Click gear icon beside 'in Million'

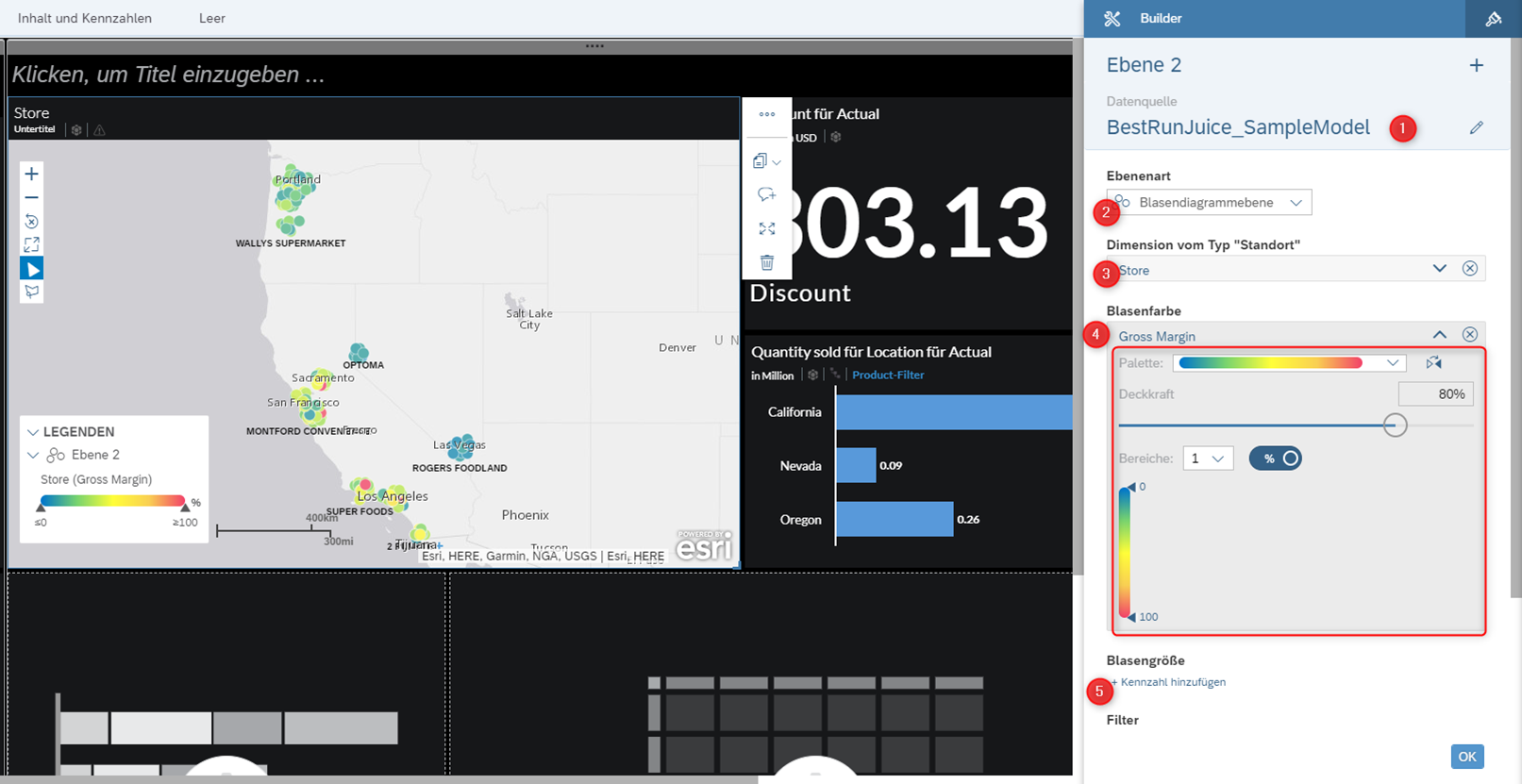(x=812, y=375)
